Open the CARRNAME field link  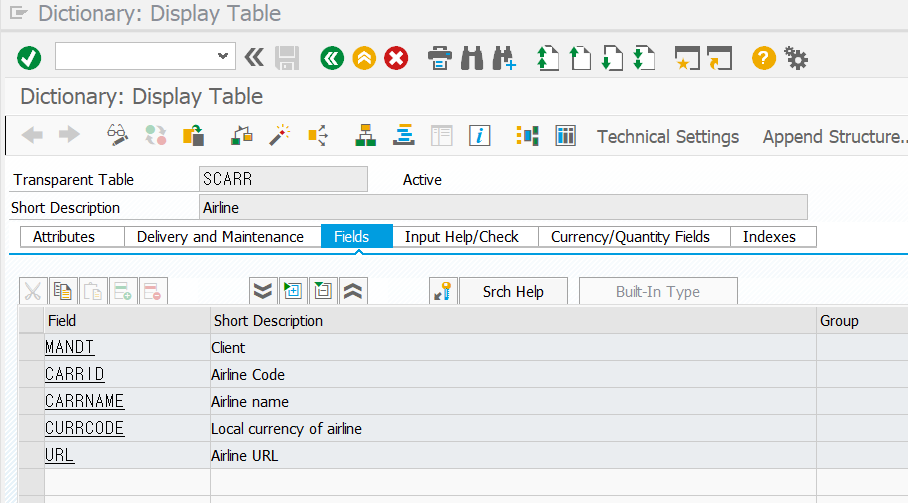[x=85, y=401]
